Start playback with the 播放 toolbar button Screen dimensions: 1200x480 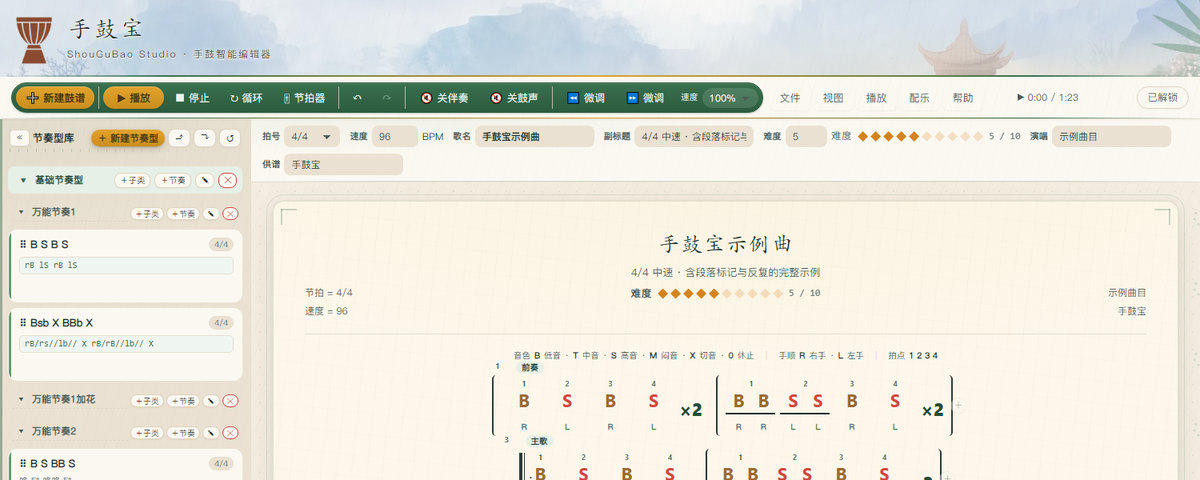[x=133, y=98]
